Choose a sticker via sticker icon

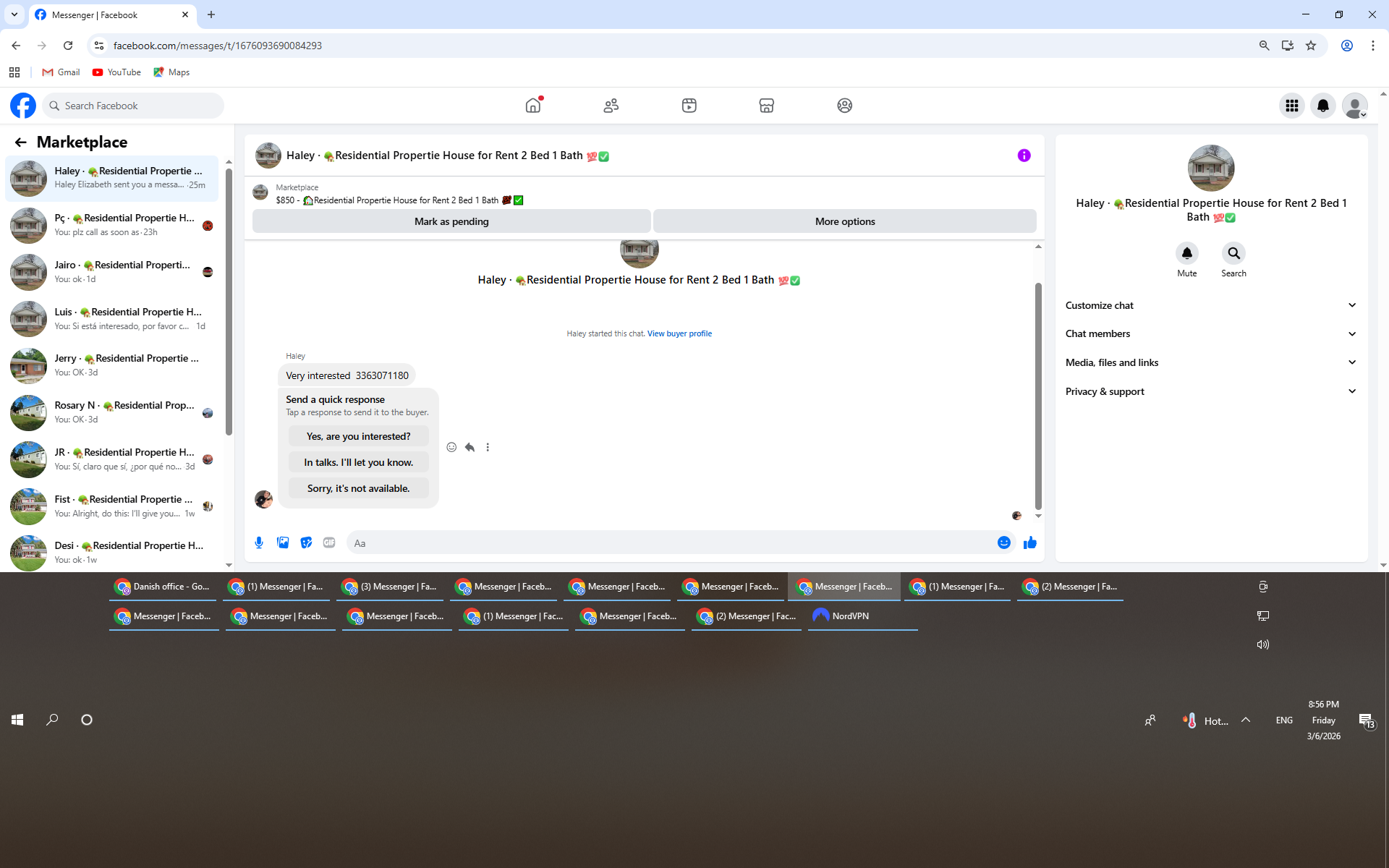click(x=306, y=542)
